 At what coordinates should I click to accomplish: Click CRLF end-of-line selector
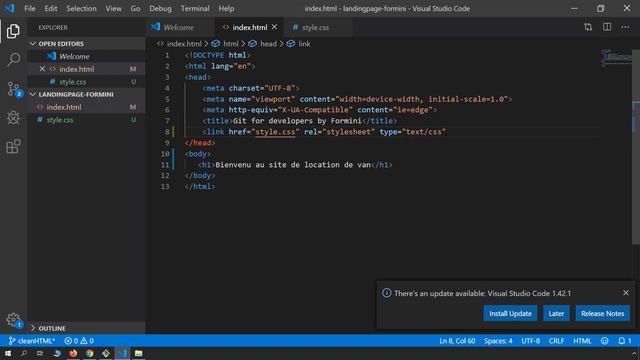556,341
